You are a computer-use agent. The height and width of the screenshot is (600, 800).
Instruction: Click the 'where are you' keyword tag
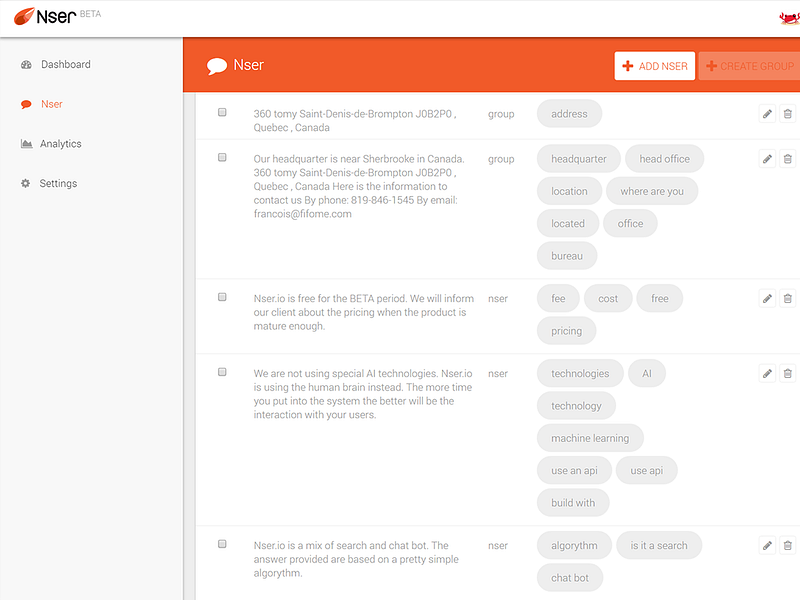point(652,191)
